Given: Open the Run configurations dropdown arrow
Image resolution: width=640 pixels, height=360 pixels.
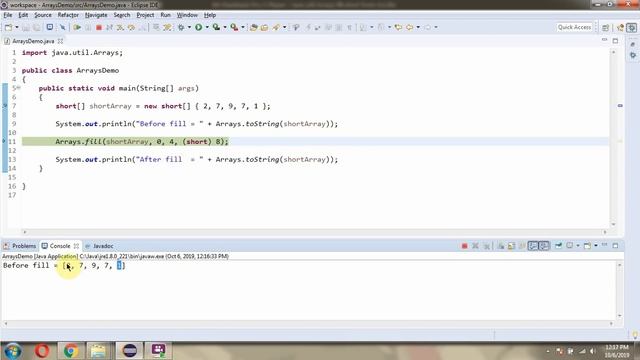Looking at the screenshot, I should [207, 27].
